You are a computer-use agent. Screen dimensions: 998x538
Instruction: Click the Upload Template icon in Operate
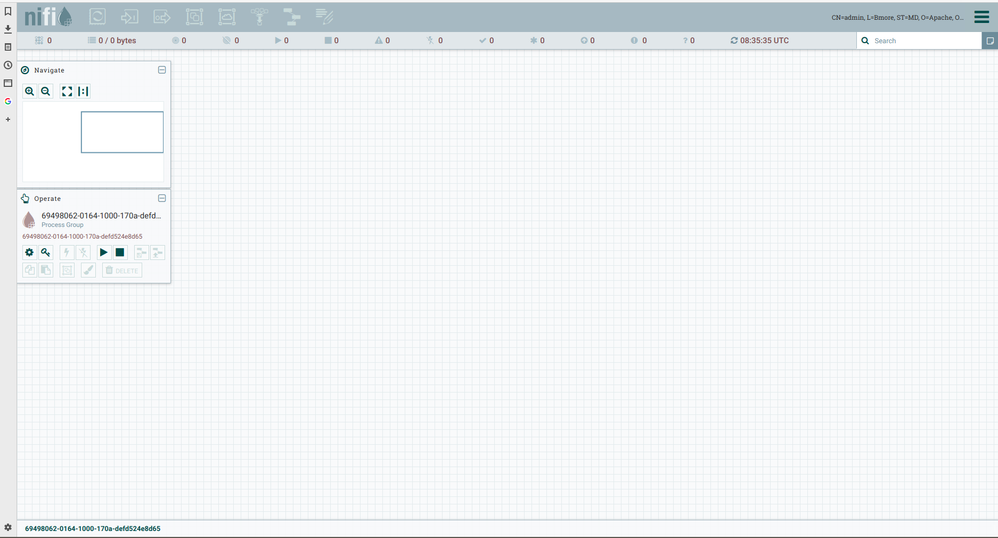157,252
